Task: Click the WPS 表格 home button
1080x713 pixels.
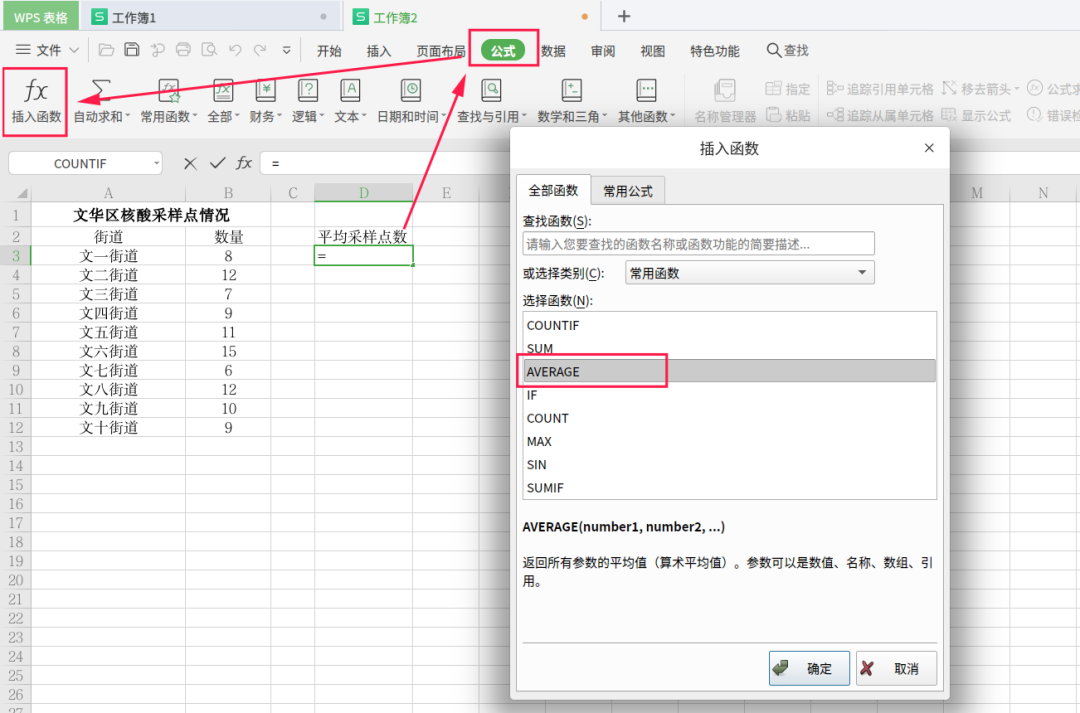Action: coord(41,17)
